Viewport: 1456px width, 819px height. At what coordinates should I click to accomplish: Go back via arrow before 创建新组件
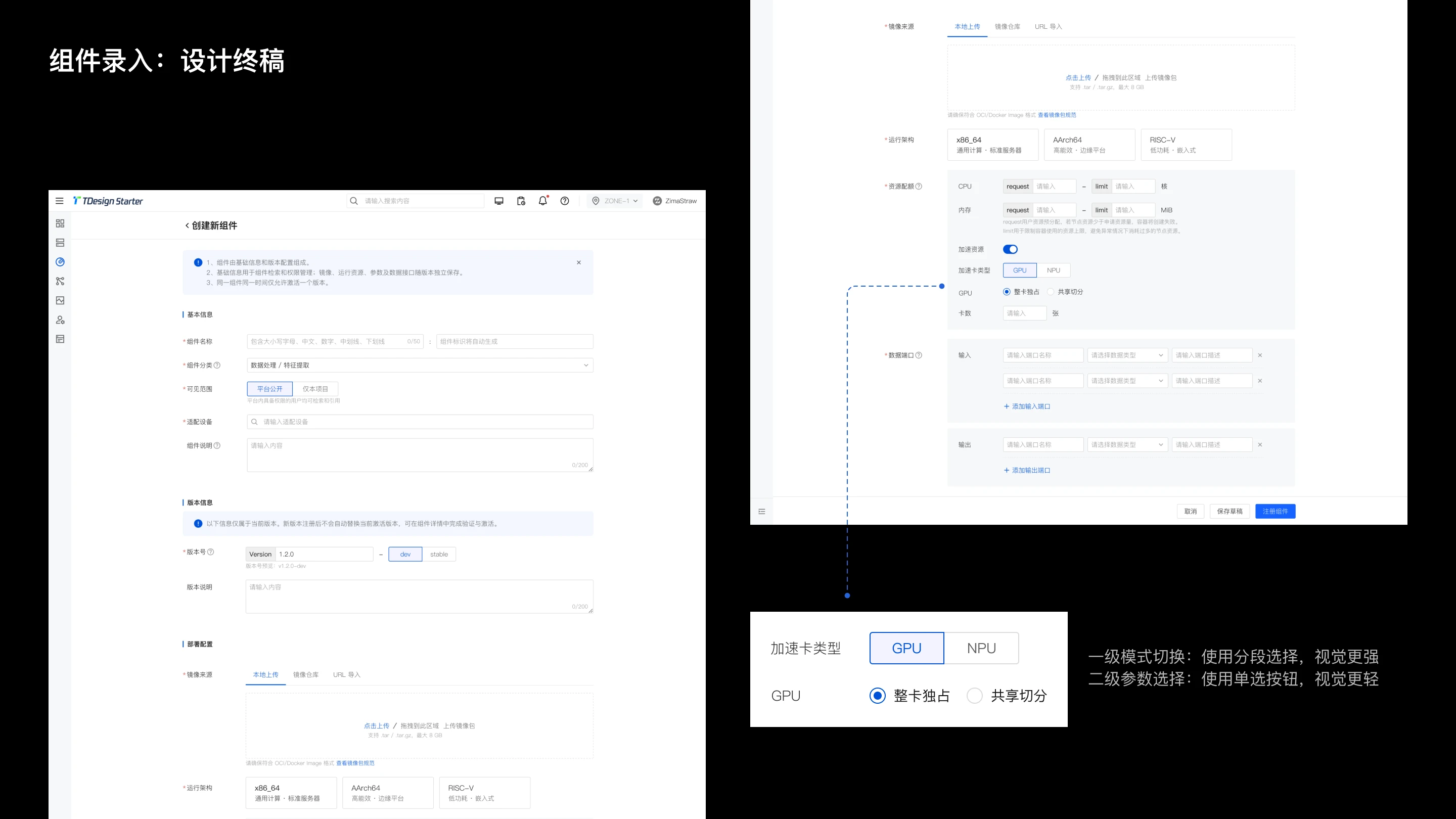click(187, 225)
